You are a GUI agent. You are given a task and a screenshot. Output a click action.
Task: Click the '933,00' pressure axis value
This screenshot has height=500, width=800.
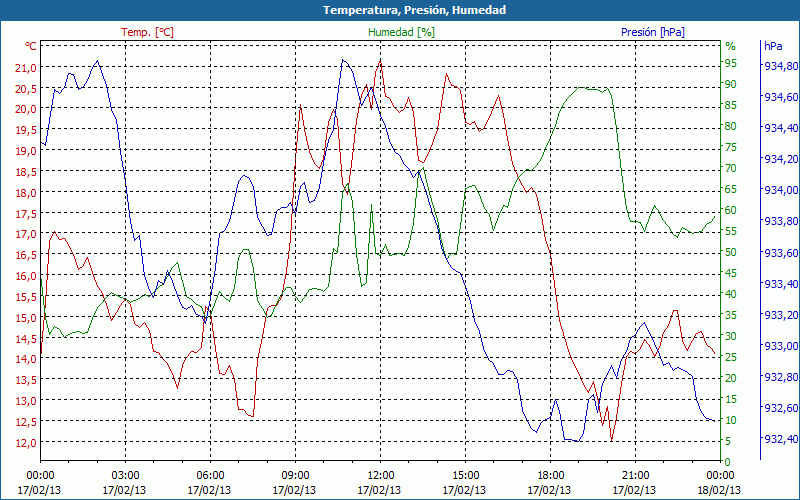[781, 345]
